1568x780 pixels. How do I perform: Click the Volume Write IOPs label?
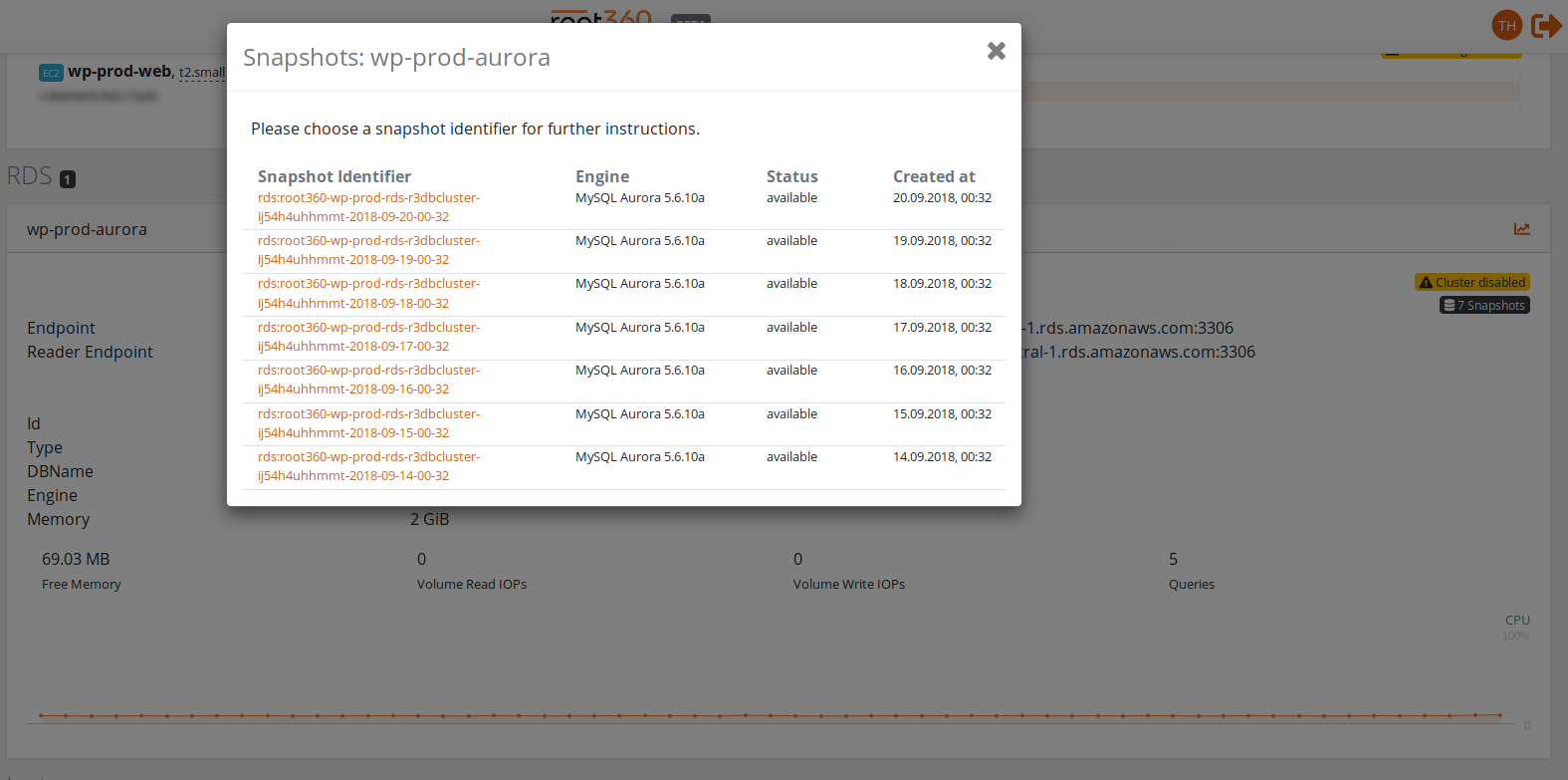click(849, 585)
